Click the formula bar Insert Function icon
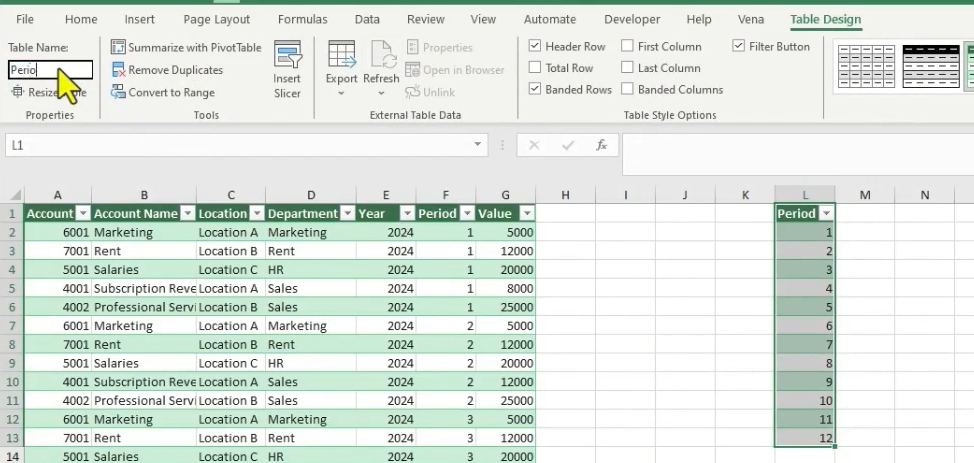The height and width of the screenshot is (463, 974). click(601, 145)
